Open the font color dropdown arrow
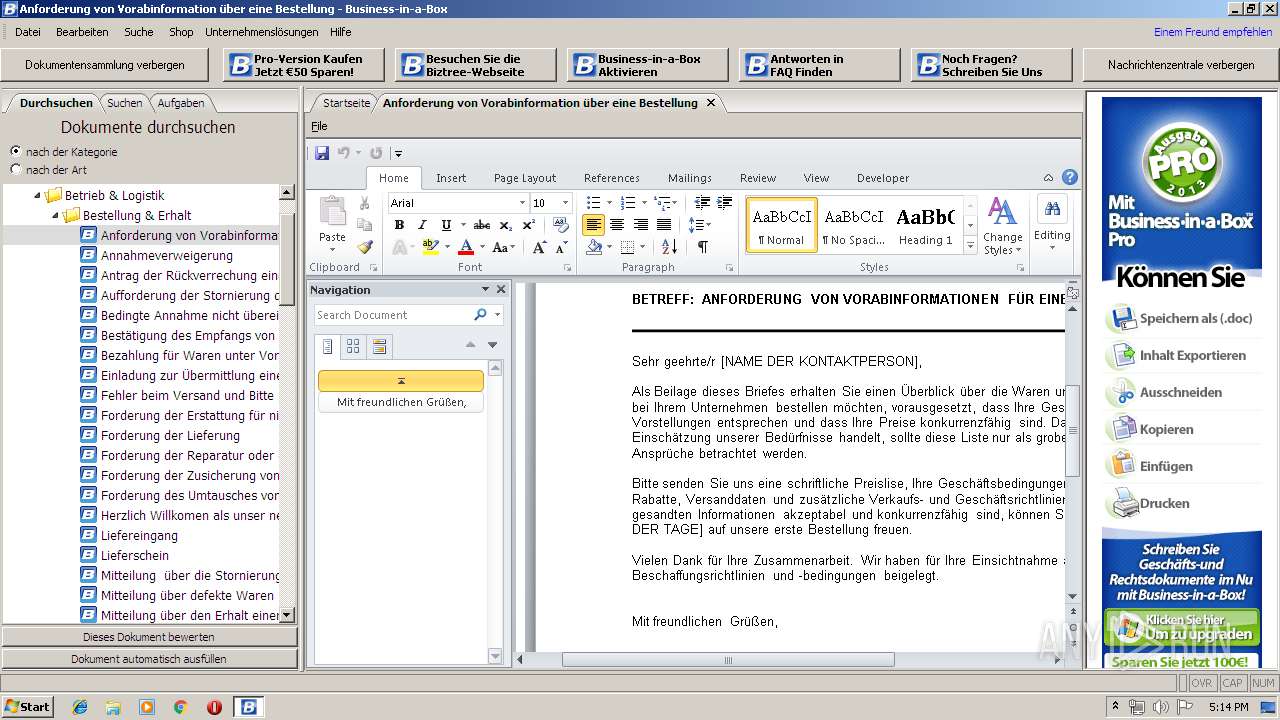The image size is (1280, 720). [x=482, y=247]
